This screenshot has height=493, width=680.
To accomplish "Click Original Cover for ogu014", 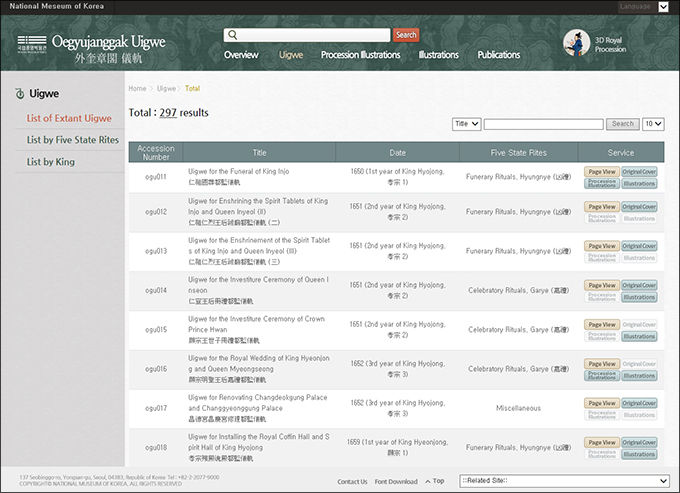I will tap(639, 285).
